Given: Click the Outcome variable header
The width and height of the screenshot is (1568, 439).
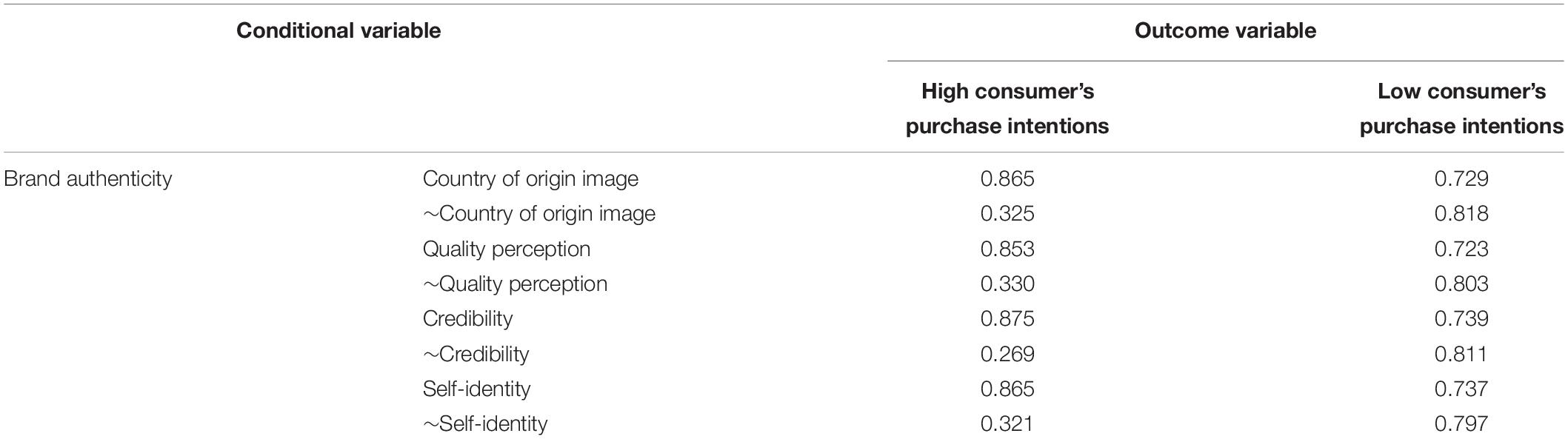Looking at the screenshot, I should coord(1225,30).
